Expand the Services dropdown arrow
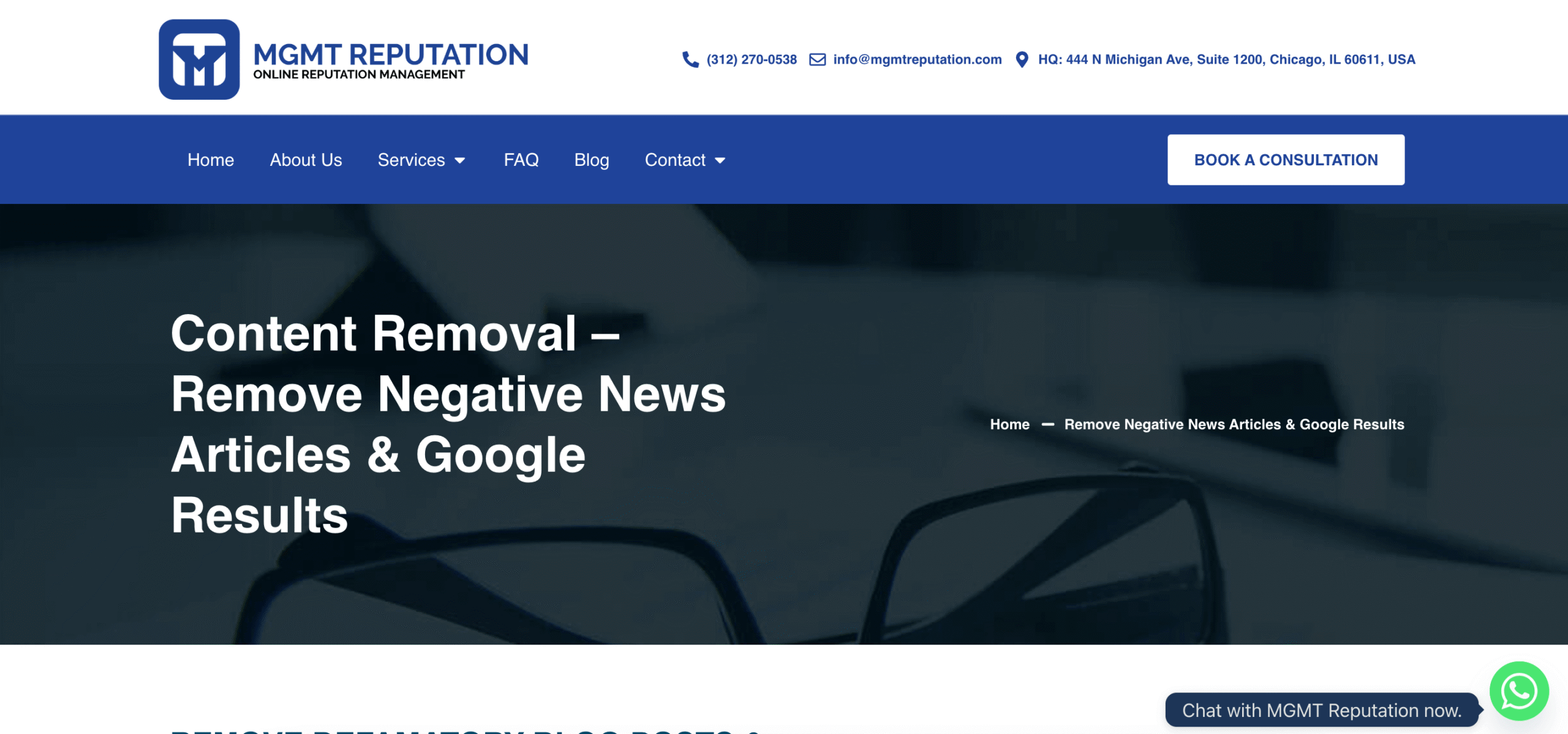 [460, 160]
